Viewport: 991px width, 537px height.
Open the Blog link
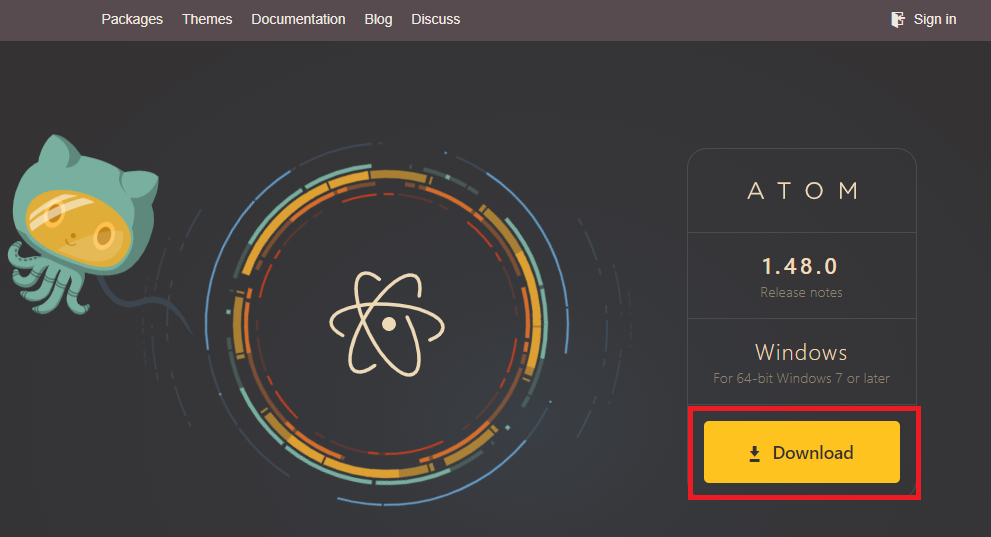pos(379,20)
